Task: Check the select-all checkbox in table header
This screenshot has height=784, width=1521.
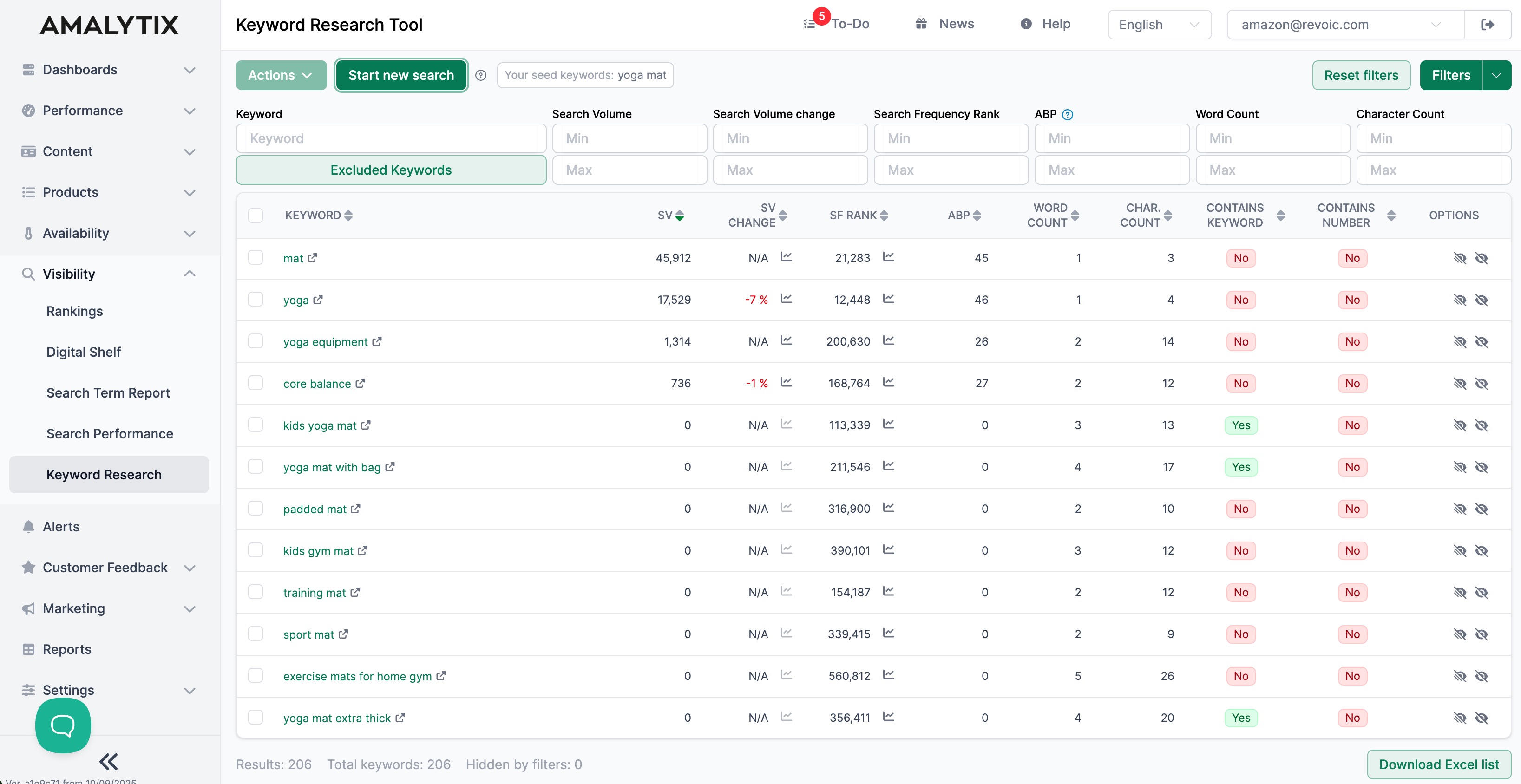Action: pyautogui.click(x=256, y=216)
